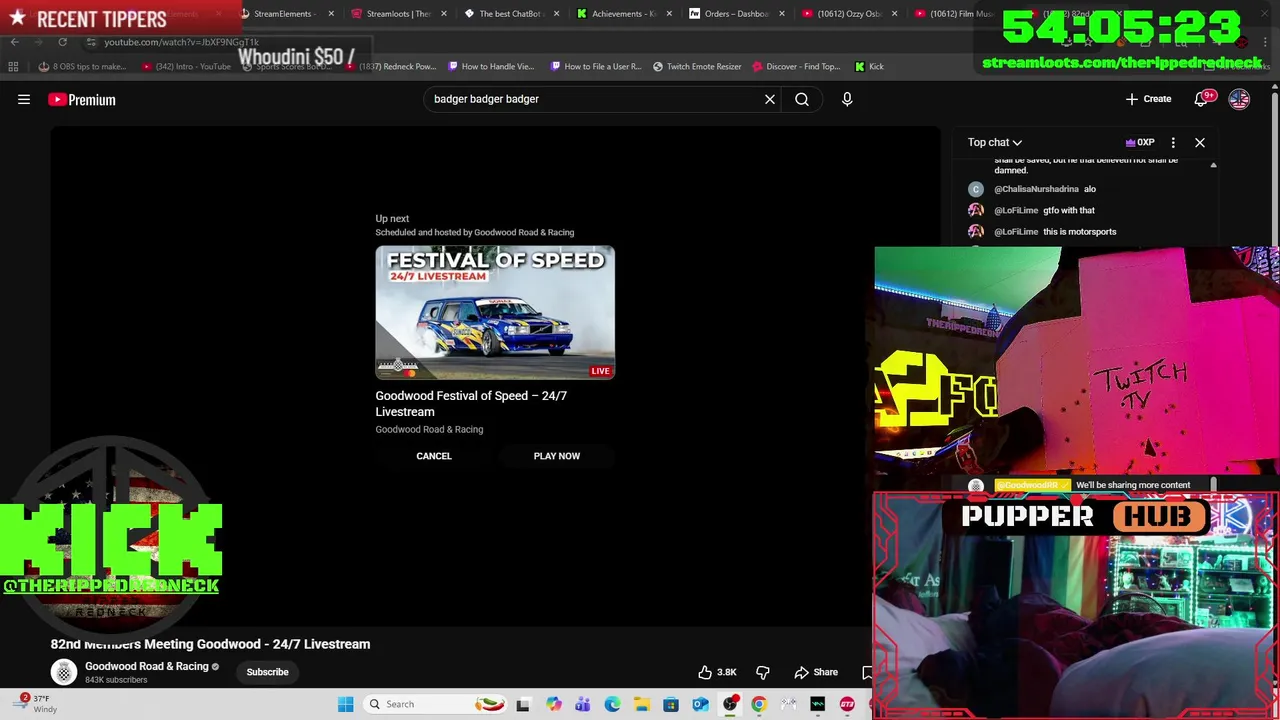The image size is (1280, 720).
Task: Go back with the browser back arrow
Action: (x=14, y=42)
